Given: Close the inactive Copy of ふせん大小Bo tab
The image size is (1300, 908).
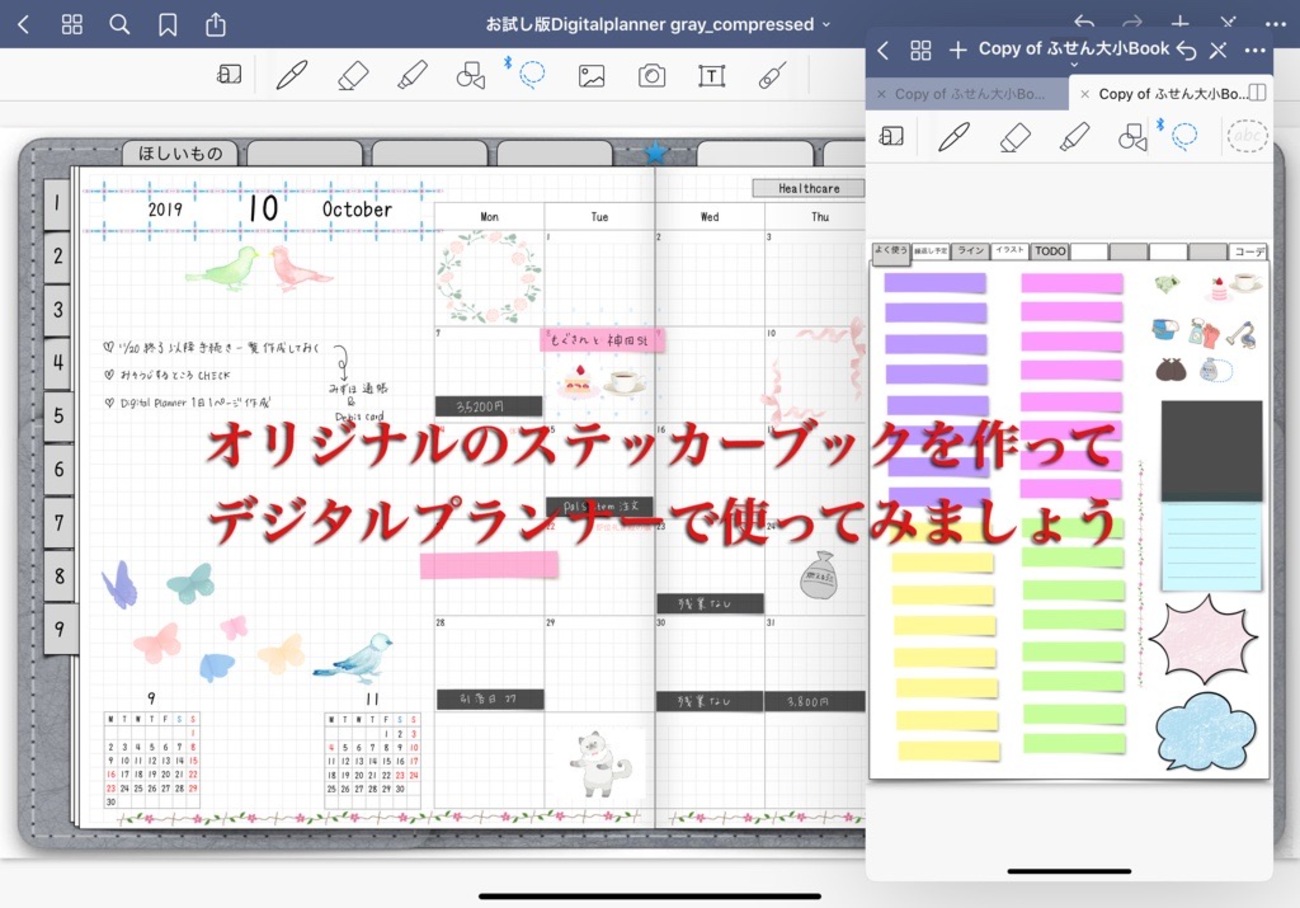Looking at the screenshot, I should tap(881, 94).
